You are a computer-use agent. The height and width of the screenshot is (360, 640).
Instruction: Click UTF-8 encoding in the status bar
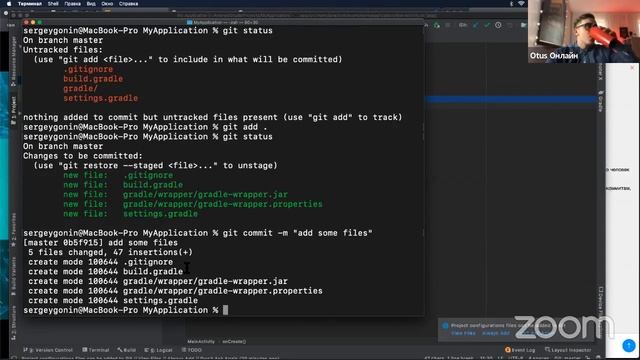click(x=515, y=358)
